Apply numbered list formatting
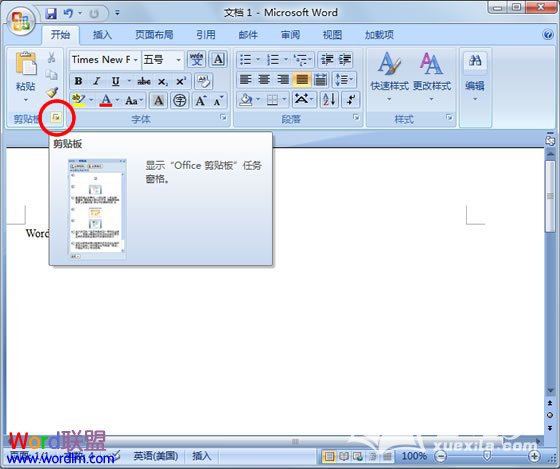This screenshot has height=469, width=560. click(273, 59)
